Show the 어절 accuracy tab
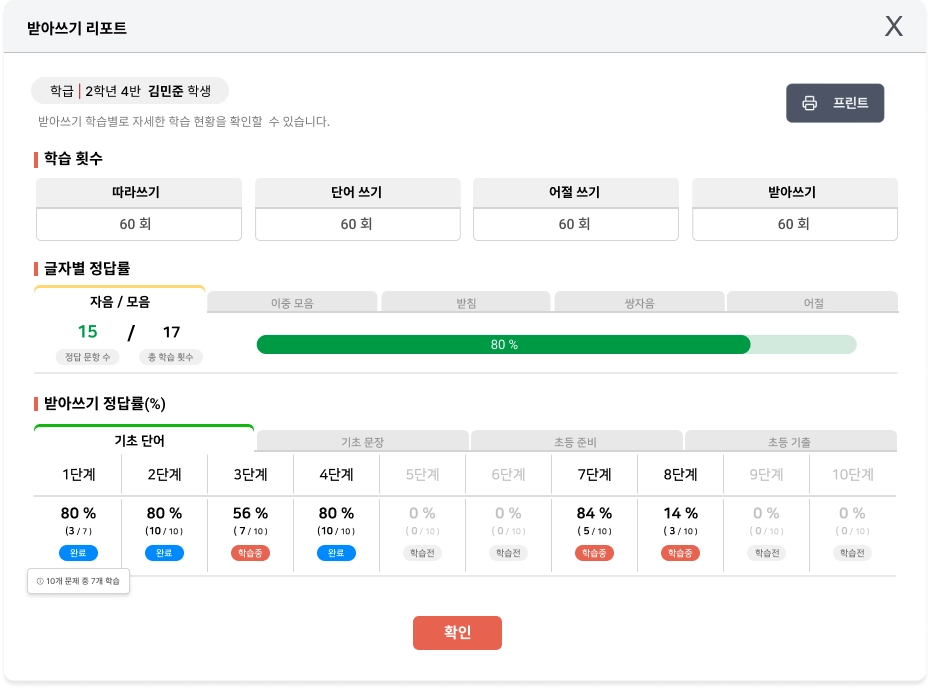930x689 pixels. click(x=813, y=302)
